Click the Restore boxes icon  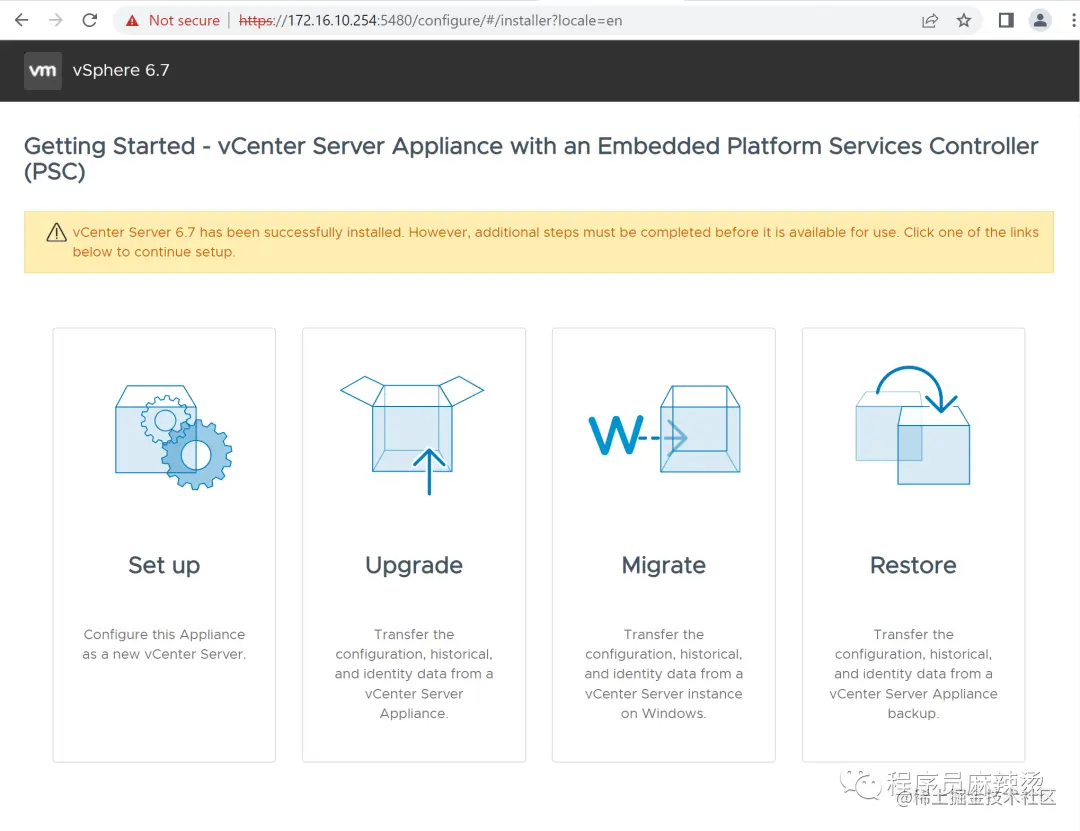(x=913, y=425)
